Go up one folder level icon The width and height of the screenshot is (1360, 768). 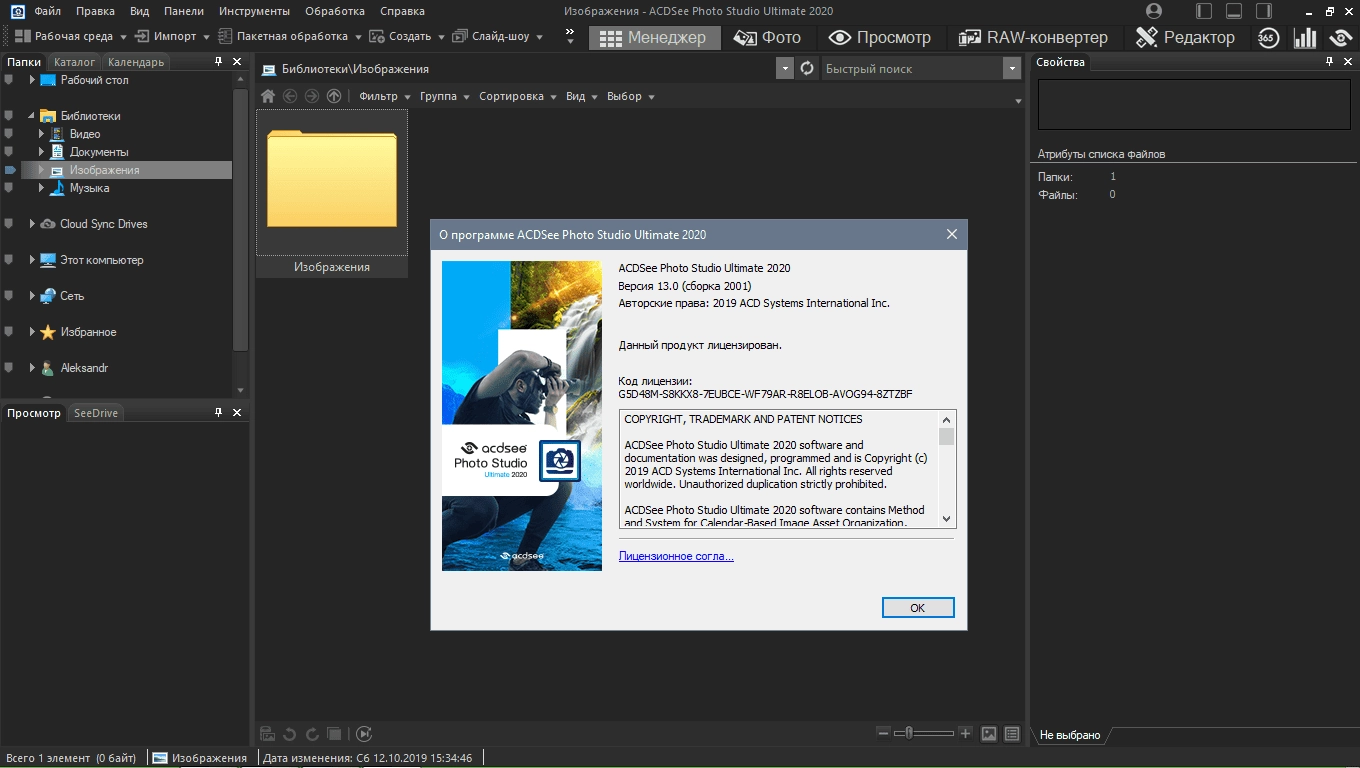point(334,96)
